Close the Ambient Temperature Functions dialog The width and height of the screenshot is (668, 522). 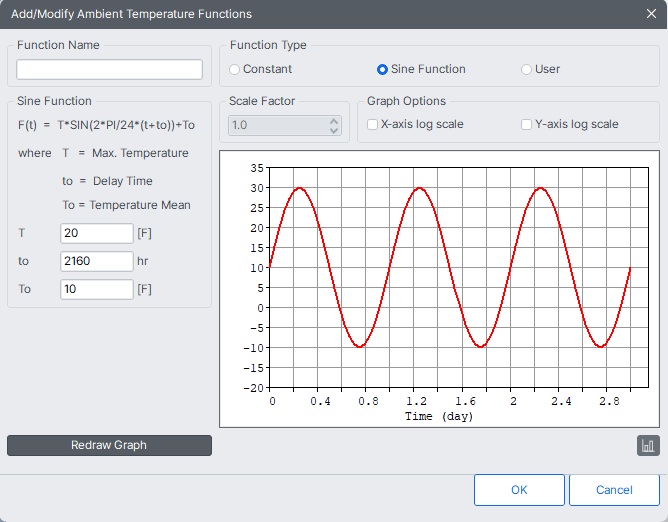tap(651, 14)
